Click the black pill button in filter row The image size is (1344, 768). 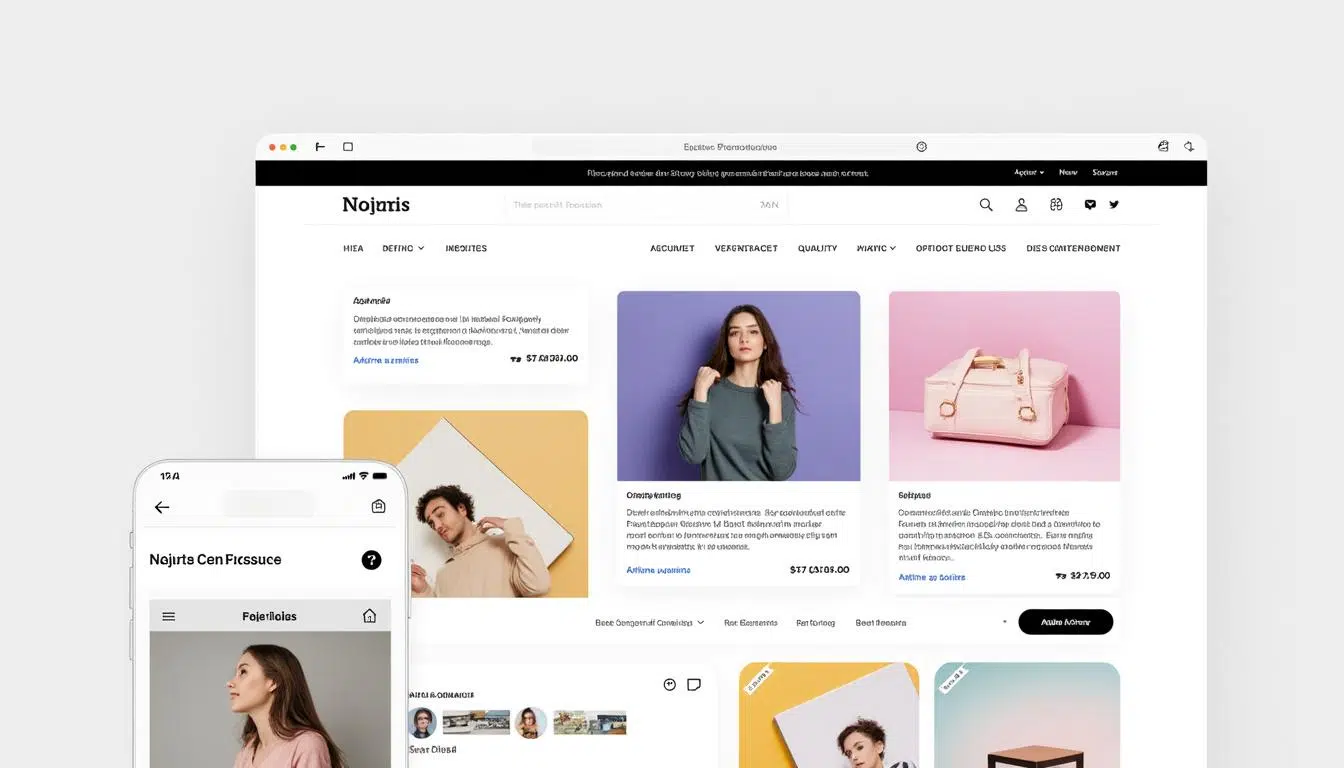[1065, 622]
